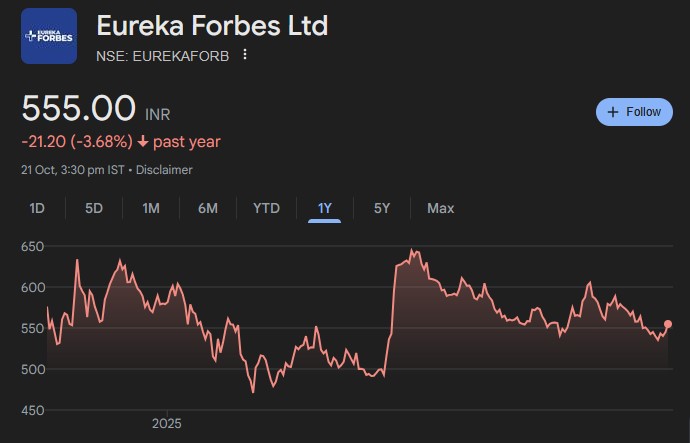Select the 1Y time range tab
690x443 pixels.
coord(324,208)
